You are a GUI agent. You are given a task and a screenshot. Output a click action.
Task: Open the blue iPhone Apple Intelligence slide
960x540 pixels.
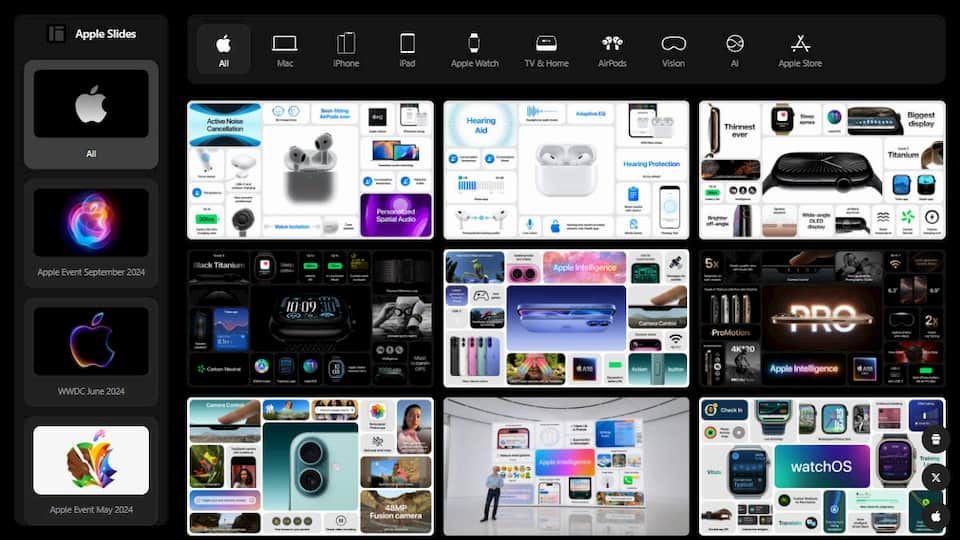[x=566, y=318]
